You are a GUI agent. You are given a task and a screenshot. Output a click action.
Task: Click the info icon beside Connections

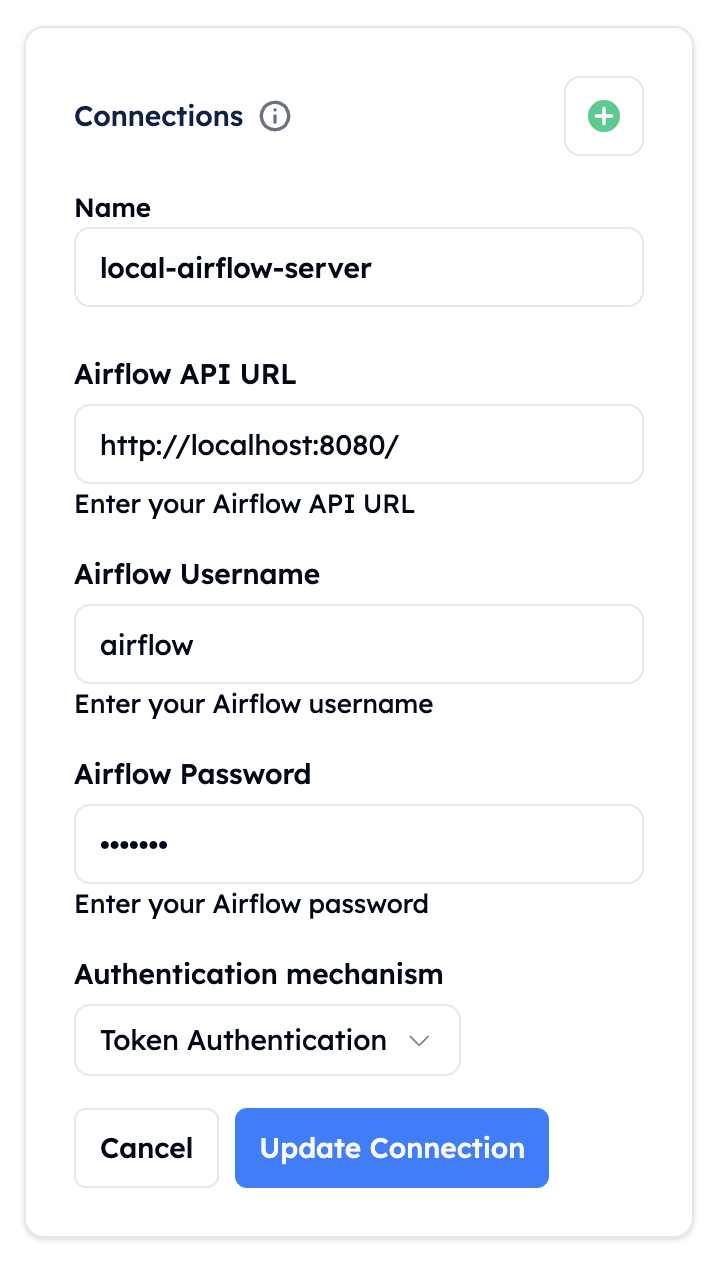275,117
